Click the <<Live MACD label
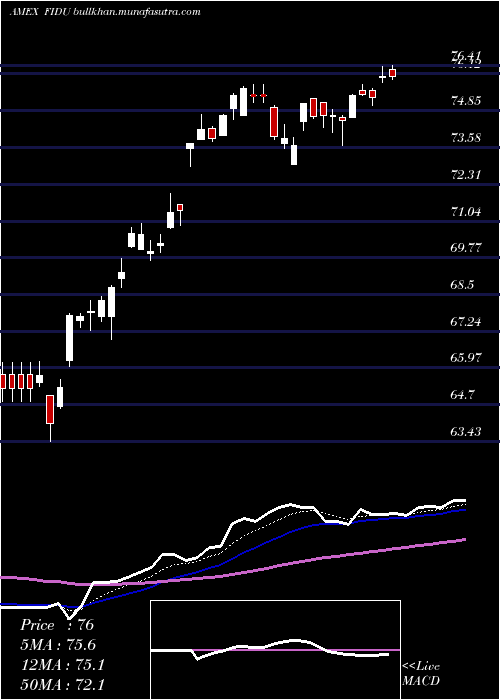 click(x=421, y=674)
